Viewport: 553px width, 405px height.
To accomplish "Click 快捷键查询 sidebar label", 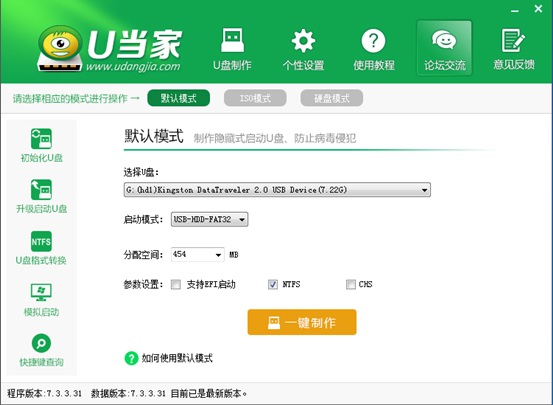I will pyautogui.click(x=41, y=362).
